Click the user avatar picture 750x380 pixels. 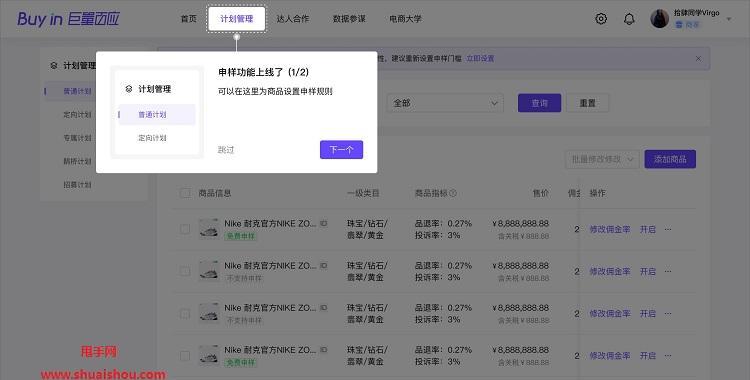(659, 19)
